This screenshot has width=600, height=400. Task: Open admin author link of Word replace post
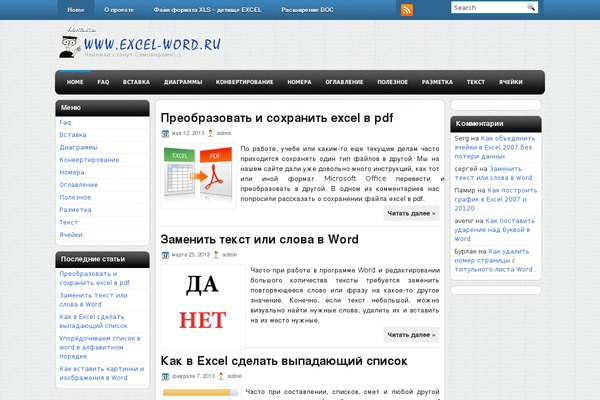(229, 255)
